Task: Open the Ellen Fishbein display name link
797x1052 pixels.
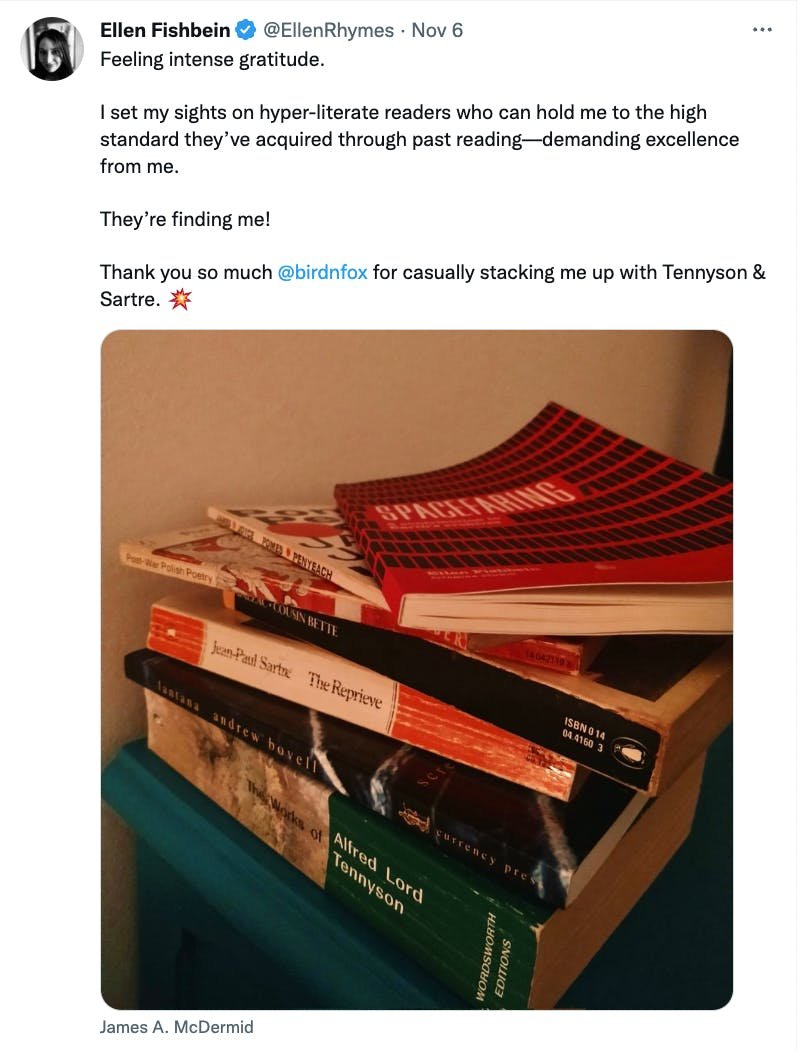Action: [x=165, y=30]
